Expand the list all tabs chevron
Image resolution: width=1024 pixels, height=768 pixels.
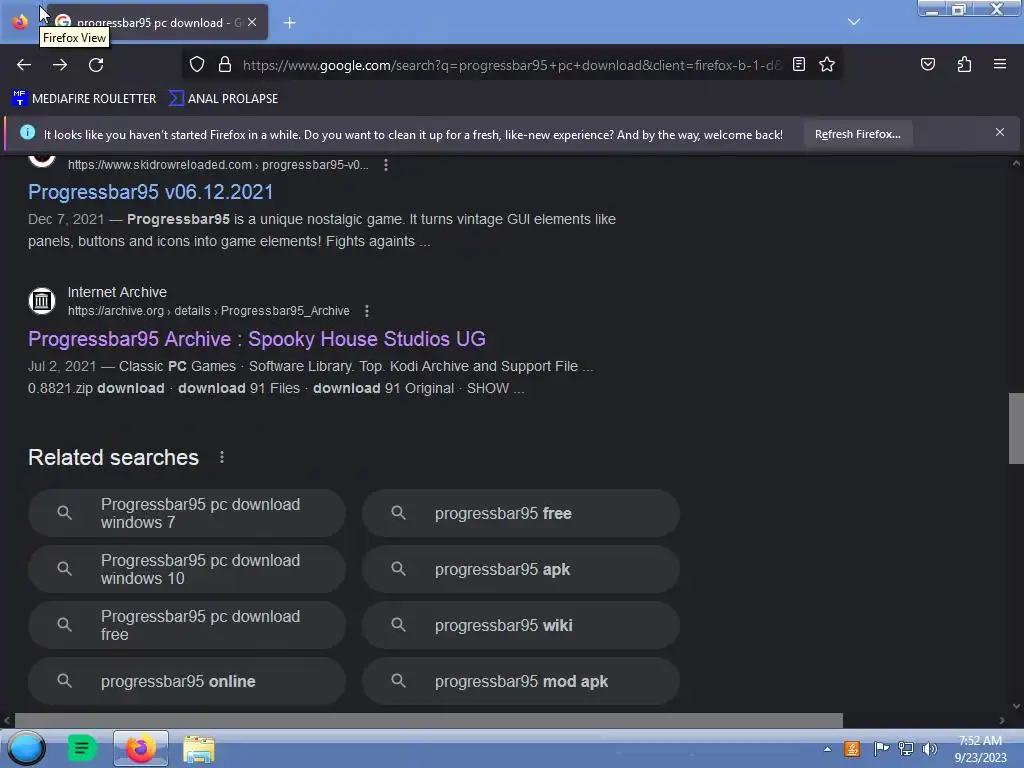click(x=854, y=22)
